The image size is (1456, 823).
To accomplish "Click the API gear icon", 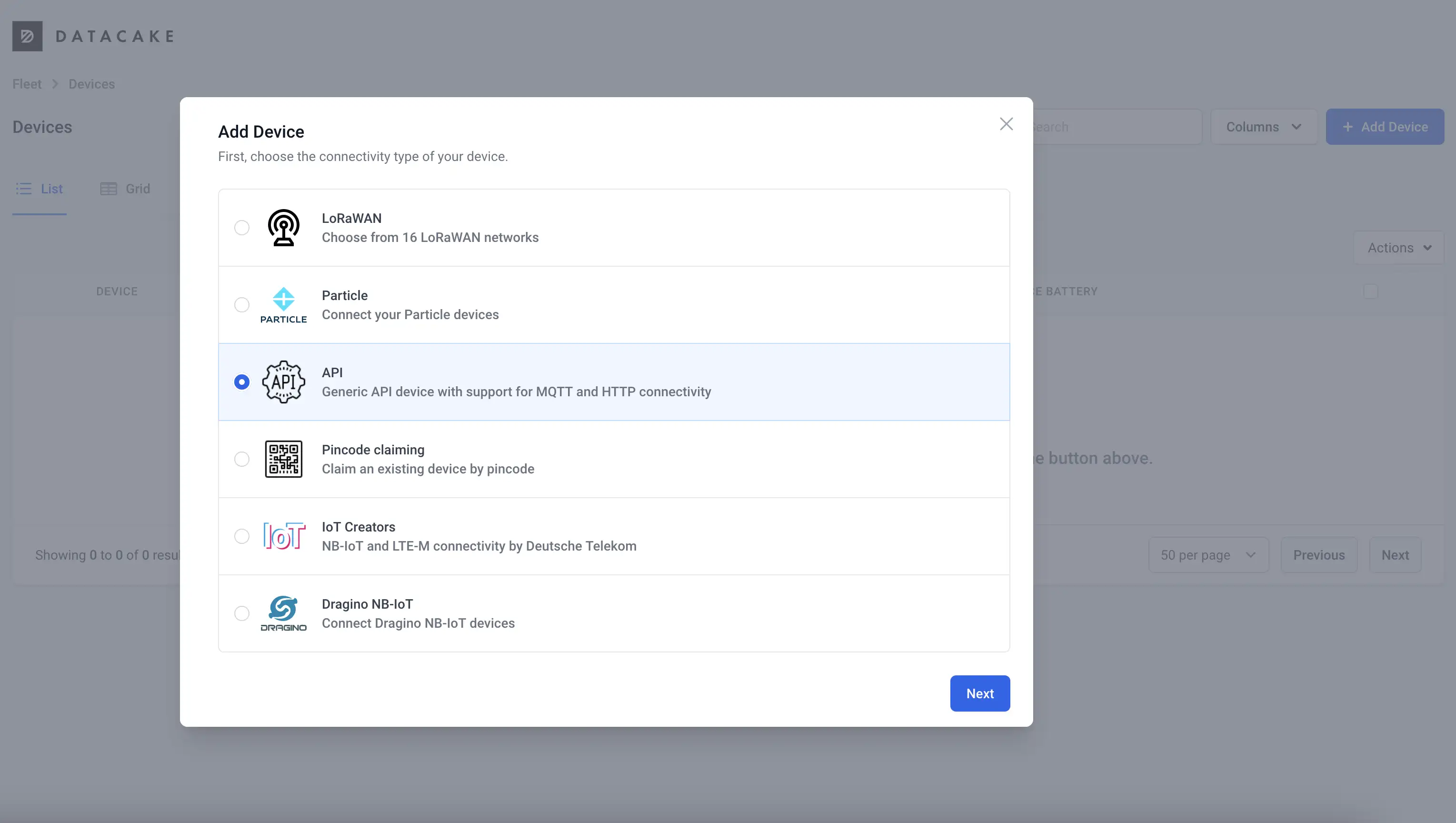I will point(283,382).
